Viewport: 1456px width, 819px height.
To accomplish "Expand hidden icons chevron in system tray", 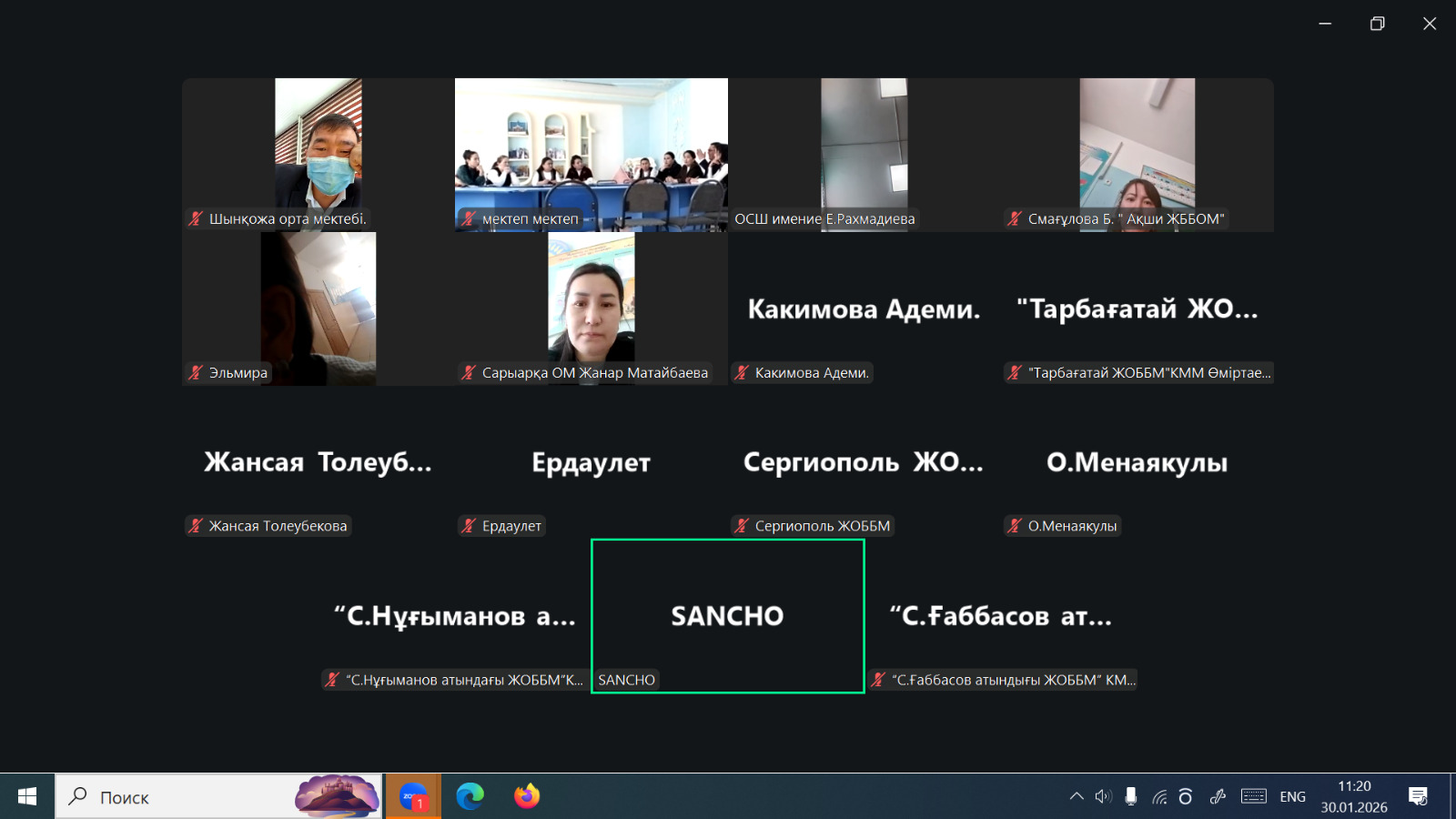I will (1076, 796).
